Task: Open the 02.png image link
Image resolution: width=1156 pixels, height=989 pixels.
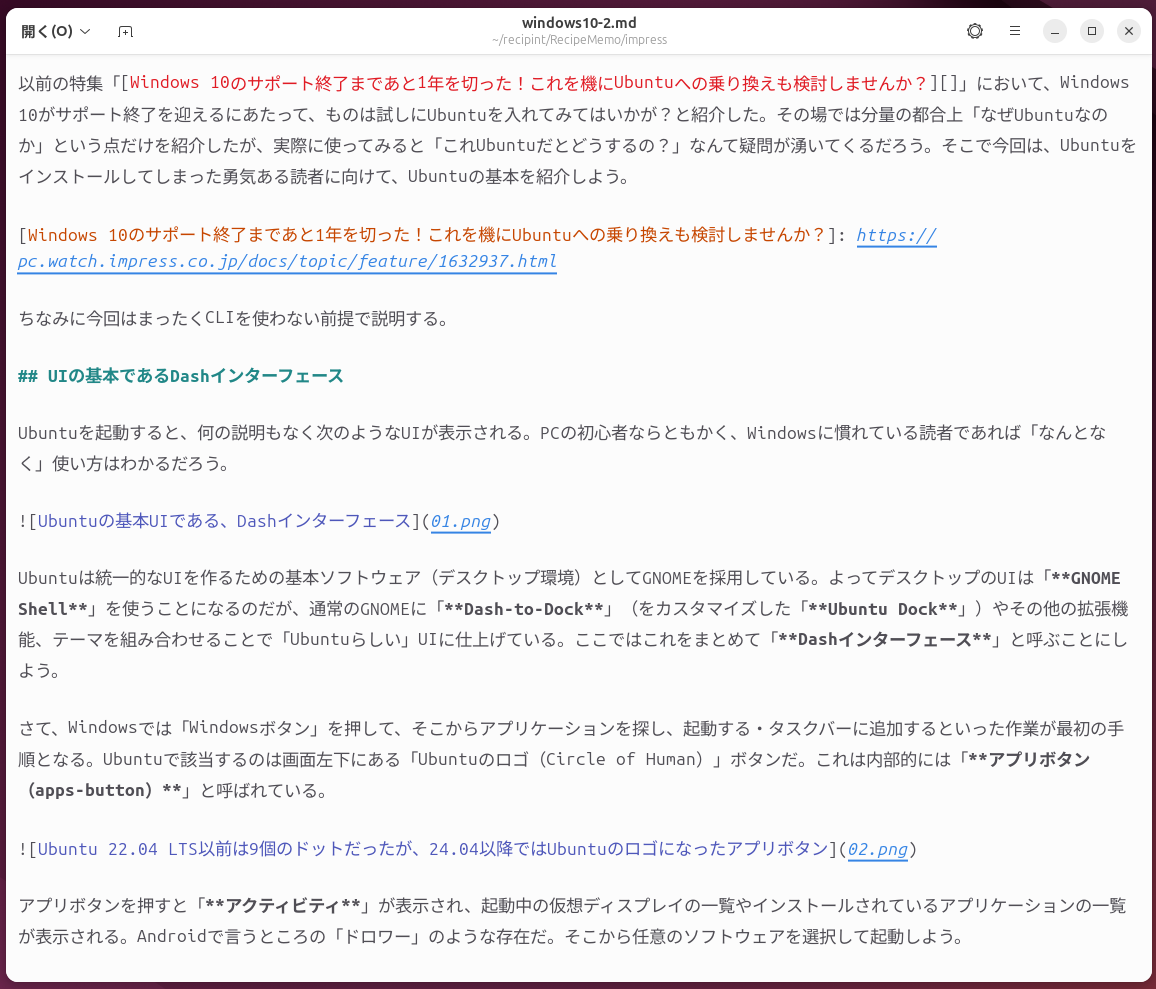Action: [x=877, y=849]
